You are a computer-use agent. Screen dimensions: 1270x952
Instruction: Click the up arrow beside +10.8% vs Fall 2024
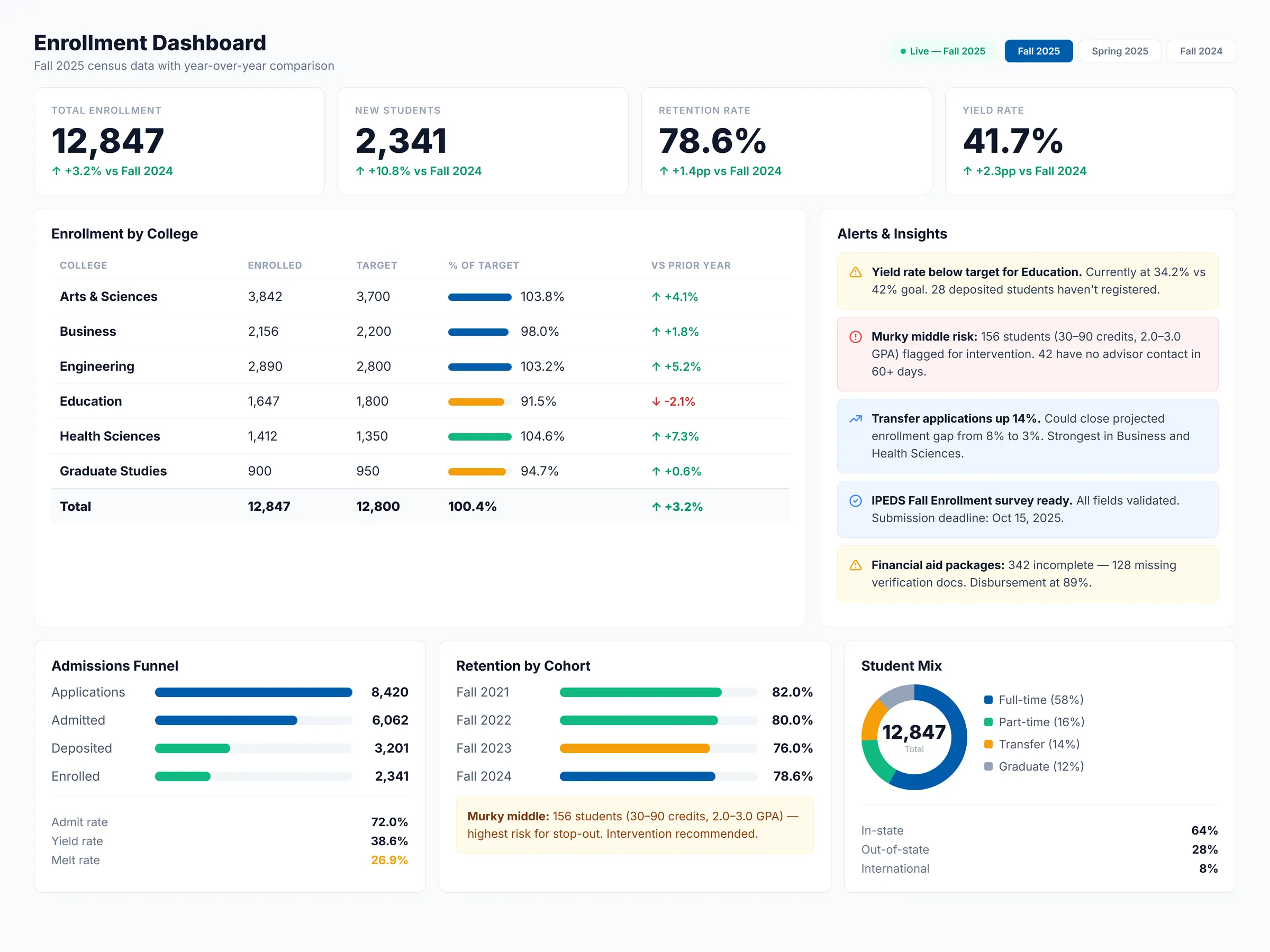(x=360, y=171)
